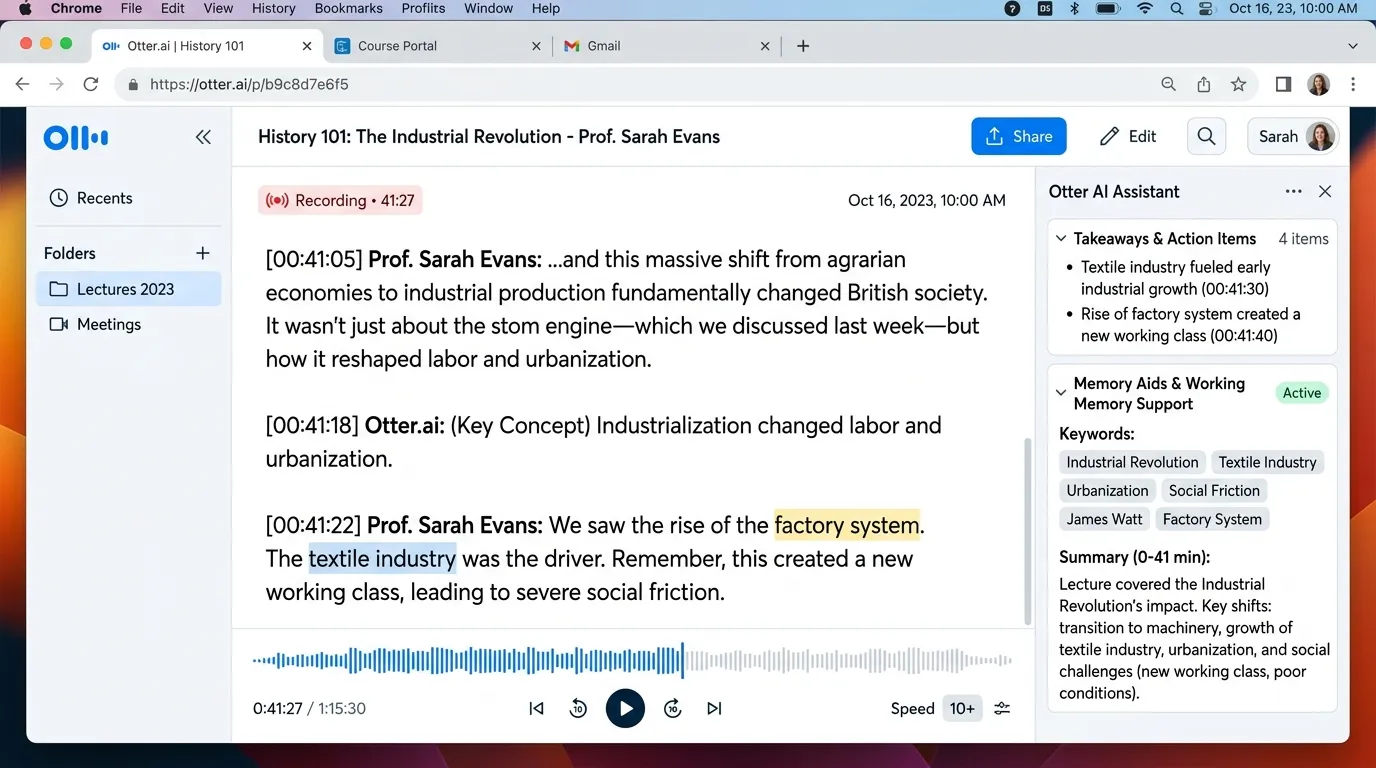Image resolution: width=1376 pixels, height=768 pixels.
Task: Click the highlighted 'textile industry' phrase
Action: [382, 558]
